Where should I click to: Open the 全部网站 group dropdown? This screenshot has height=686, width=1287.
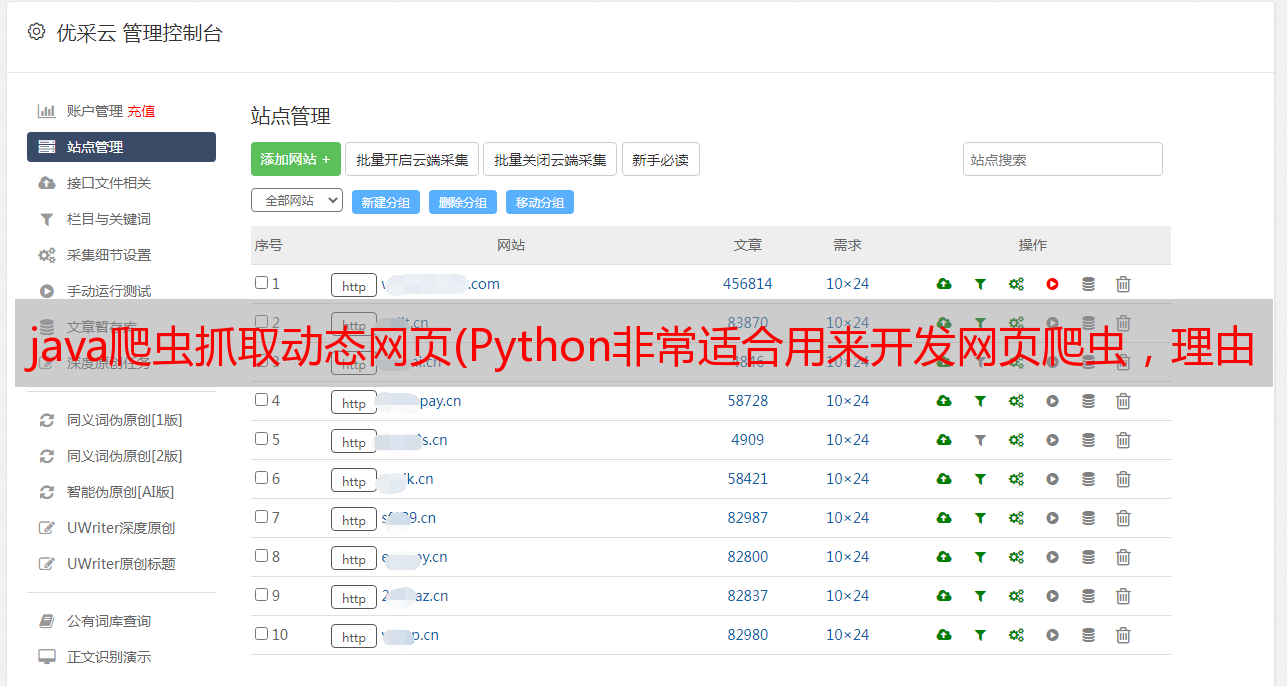point(297,201)
